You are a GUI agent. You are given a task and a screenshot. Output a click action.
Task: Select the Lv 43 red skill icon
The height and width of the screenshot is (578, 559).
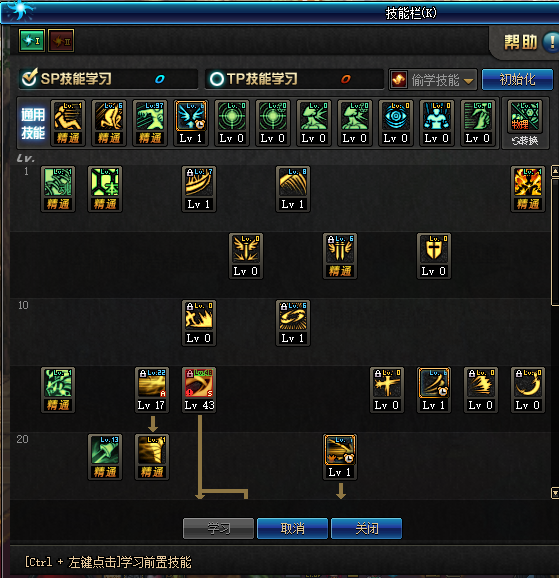(x=199, y=390)
